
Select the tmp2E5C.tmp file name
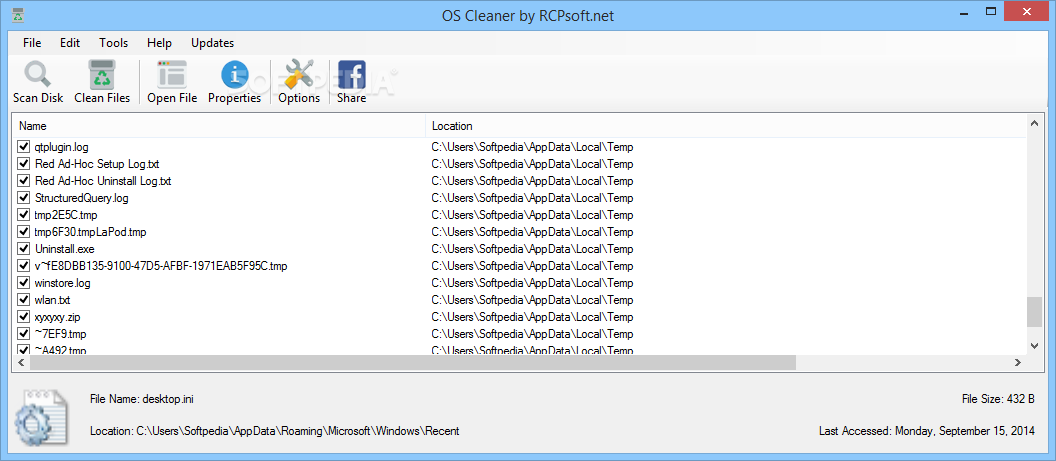coord(65,215)
